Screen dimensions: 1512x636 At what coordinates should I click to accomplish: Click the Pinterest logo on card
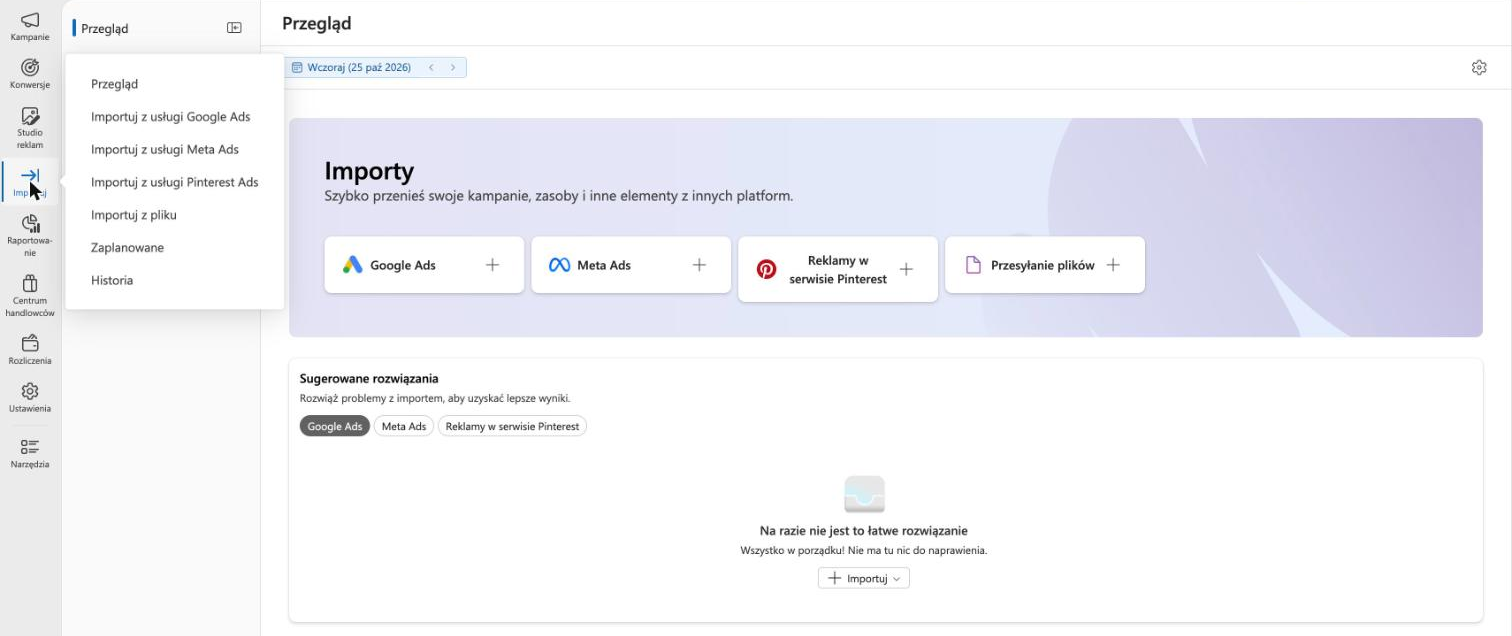pos(766,269)
